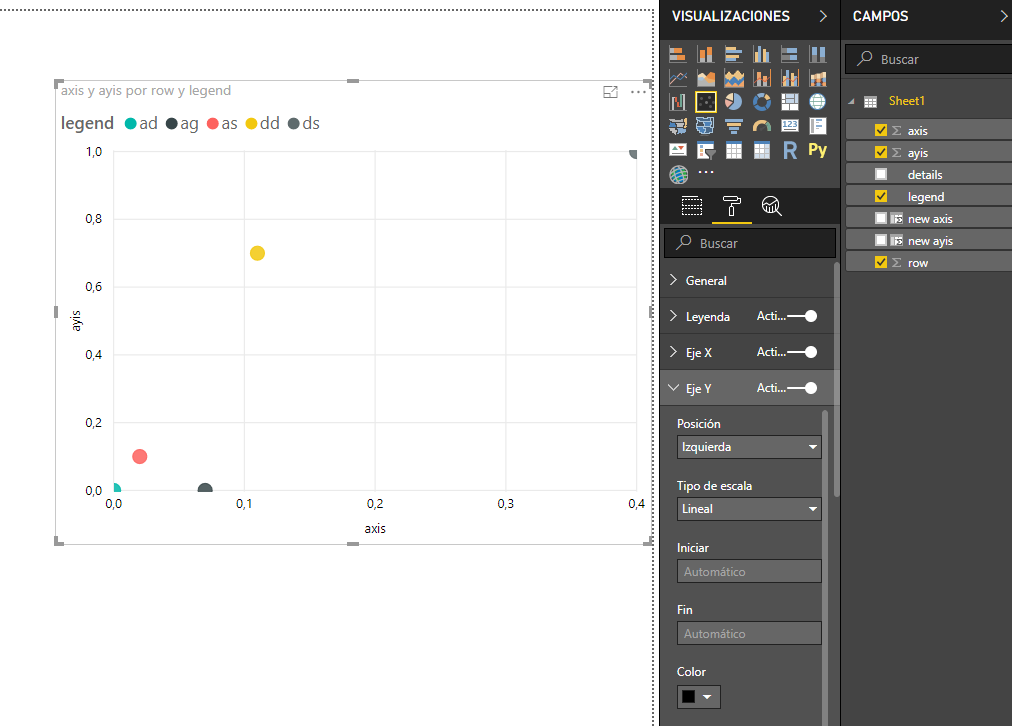This screenshot has height=726, width=1012.
Task: Uncheck the ayis field checkbox
Action: point(881,152)
